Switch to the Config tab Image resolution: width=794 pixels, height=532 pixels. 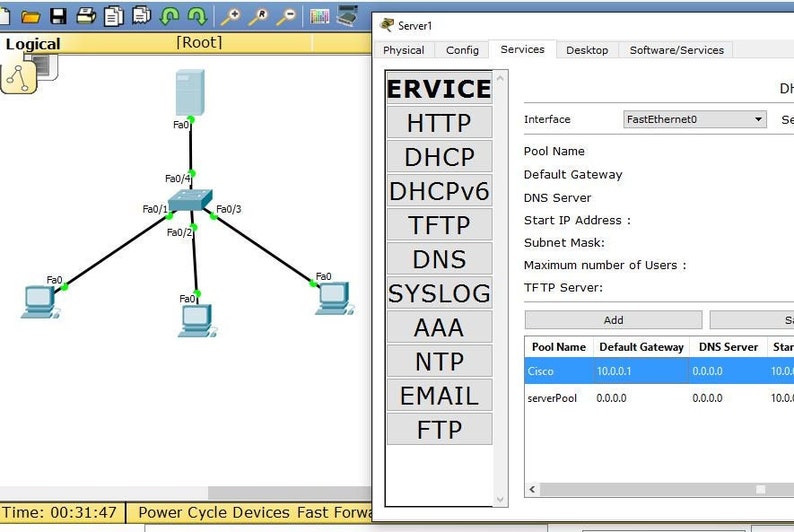click(462, 50)
